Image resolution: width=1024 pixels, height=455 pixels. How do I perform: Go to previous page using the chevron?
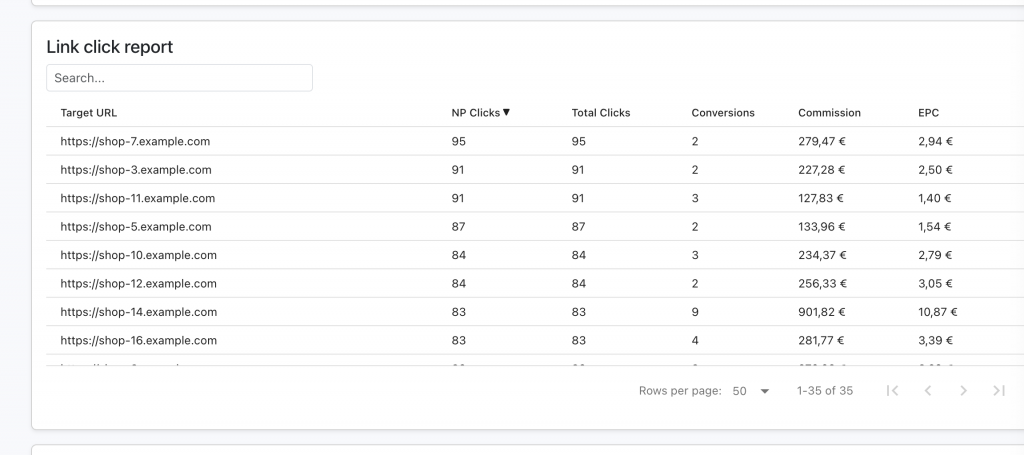click(x=928, y=391)
